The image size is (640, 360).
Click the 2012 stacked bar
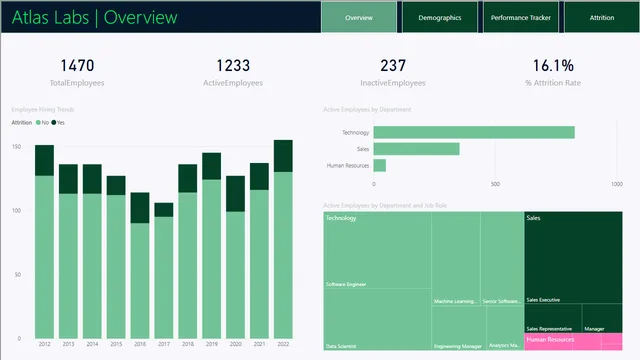coord(44,242)
